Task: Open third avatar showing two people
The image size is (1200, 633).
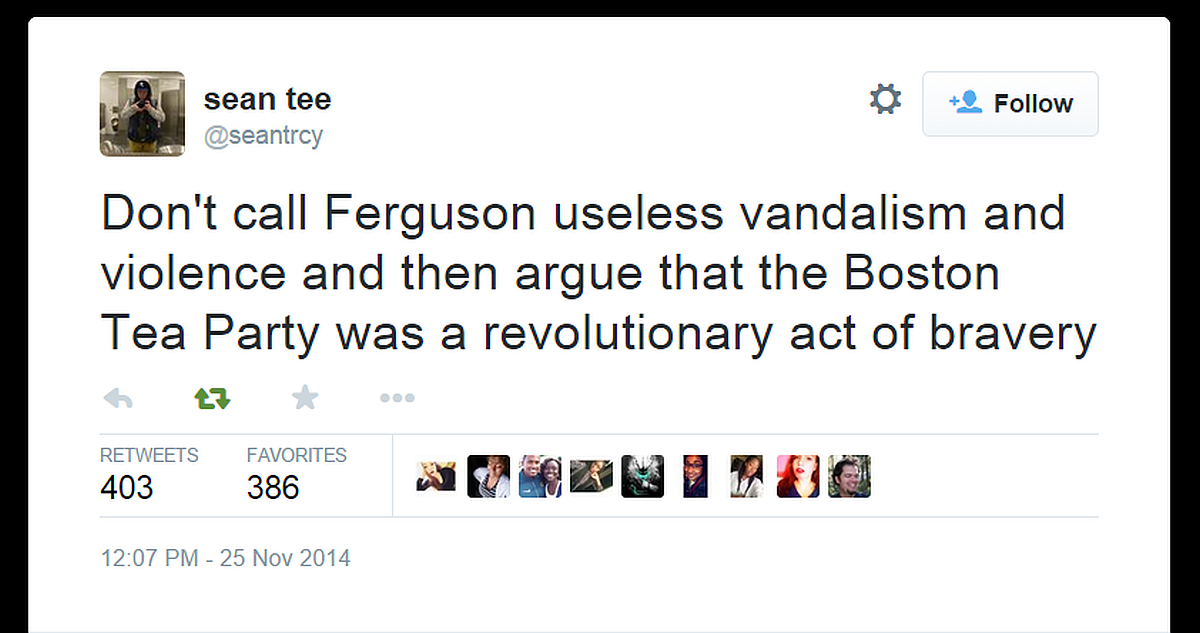Action: pos(540,477)
